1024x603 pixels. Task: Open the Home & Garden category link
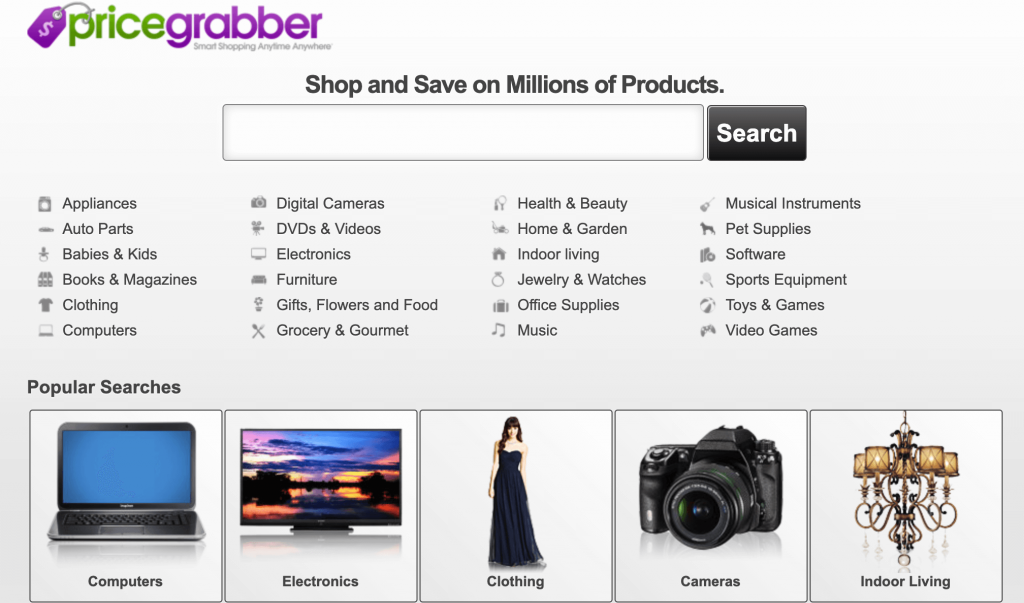coord(572,229)
